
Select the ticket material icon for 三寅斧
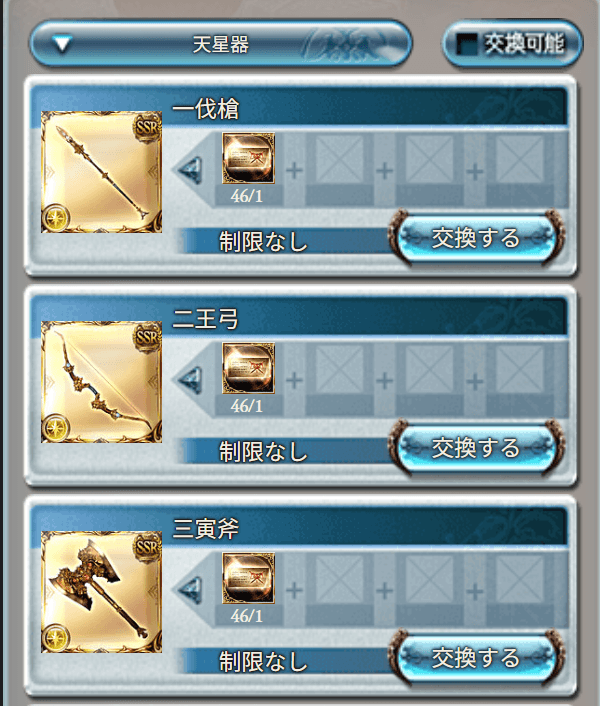click(x=248, y=578)
